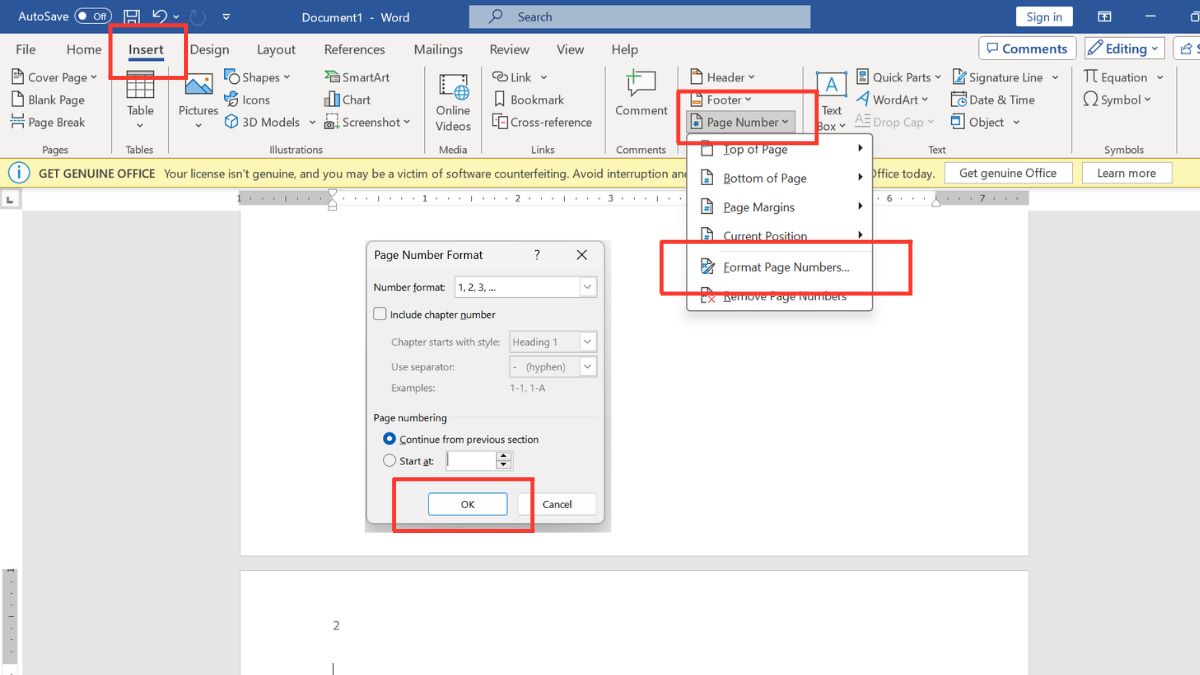Screen dimensions: 1200x675
Task: Click the Page Number button
Action: [741, 122]
